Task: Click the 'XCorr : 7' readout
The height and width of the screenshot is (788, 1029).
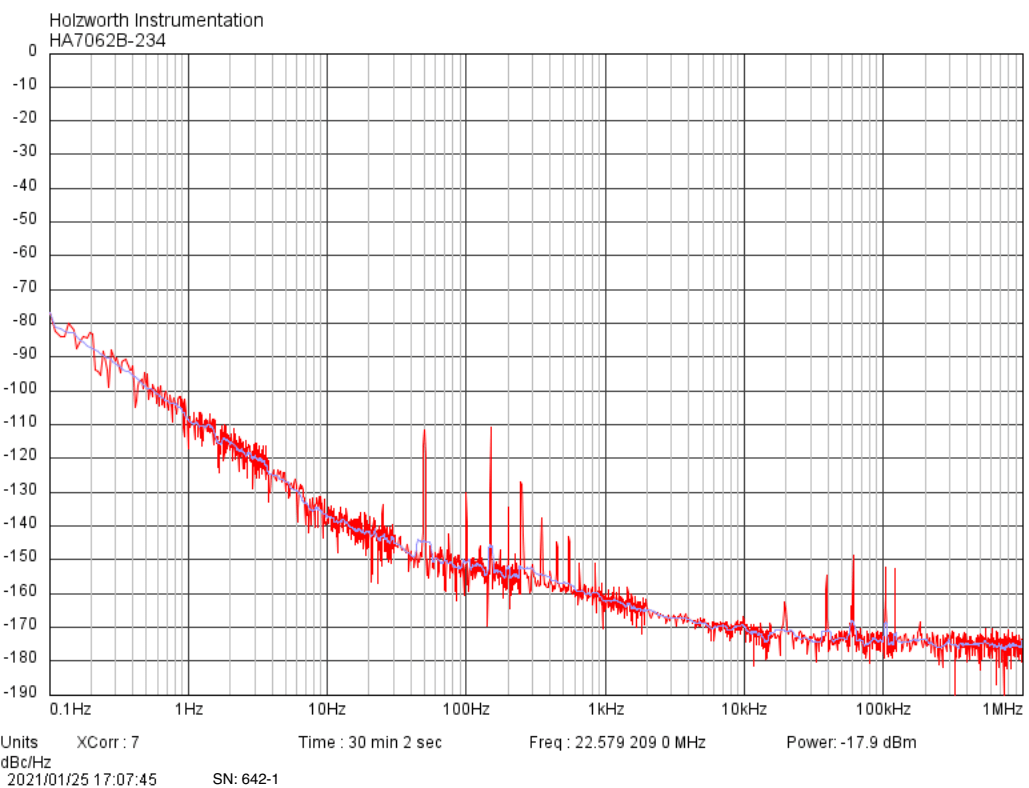Action: pos(108,742)
